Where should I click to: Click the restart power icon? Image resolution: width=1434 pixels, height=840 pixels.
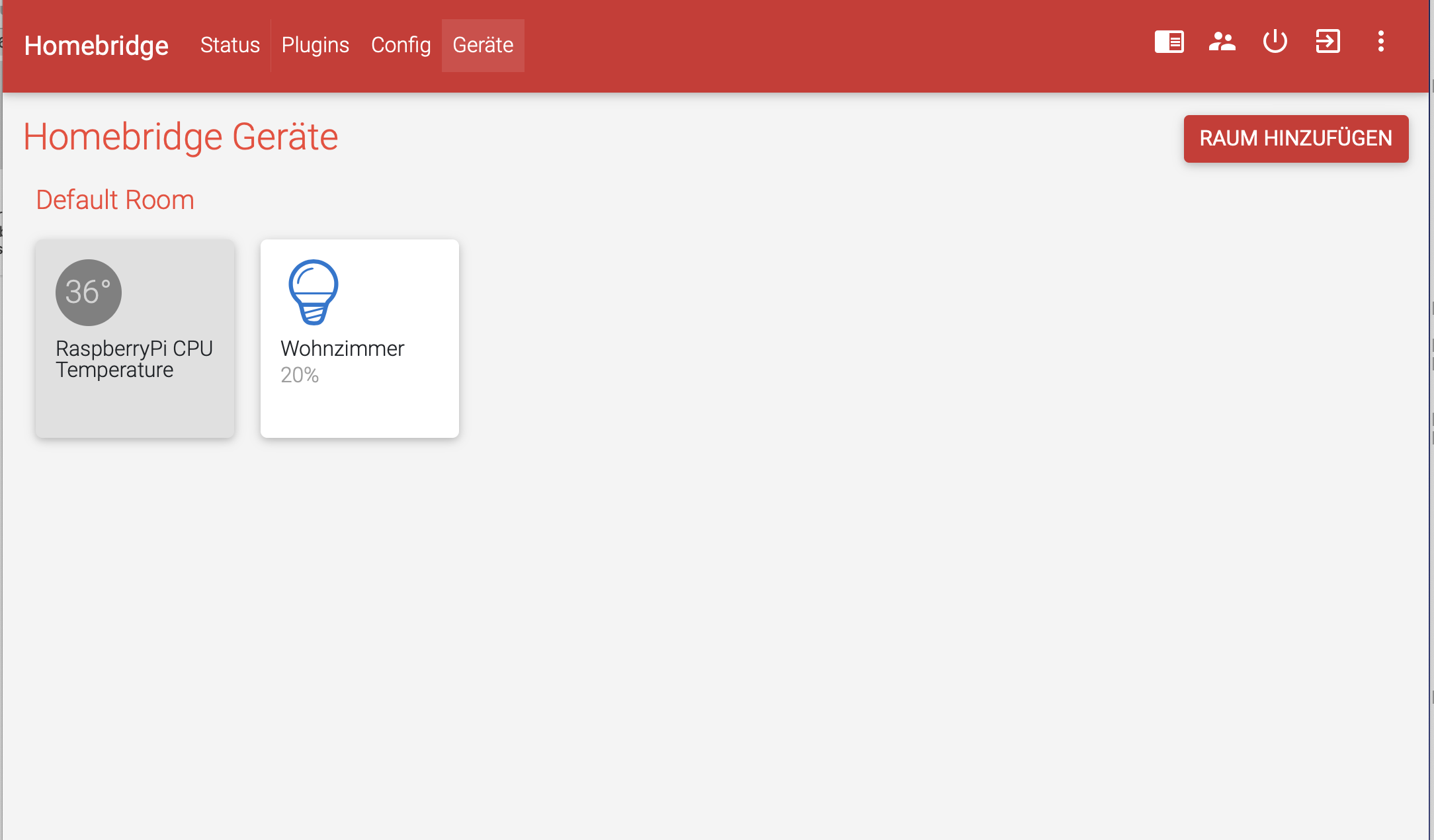point(1275,42)
